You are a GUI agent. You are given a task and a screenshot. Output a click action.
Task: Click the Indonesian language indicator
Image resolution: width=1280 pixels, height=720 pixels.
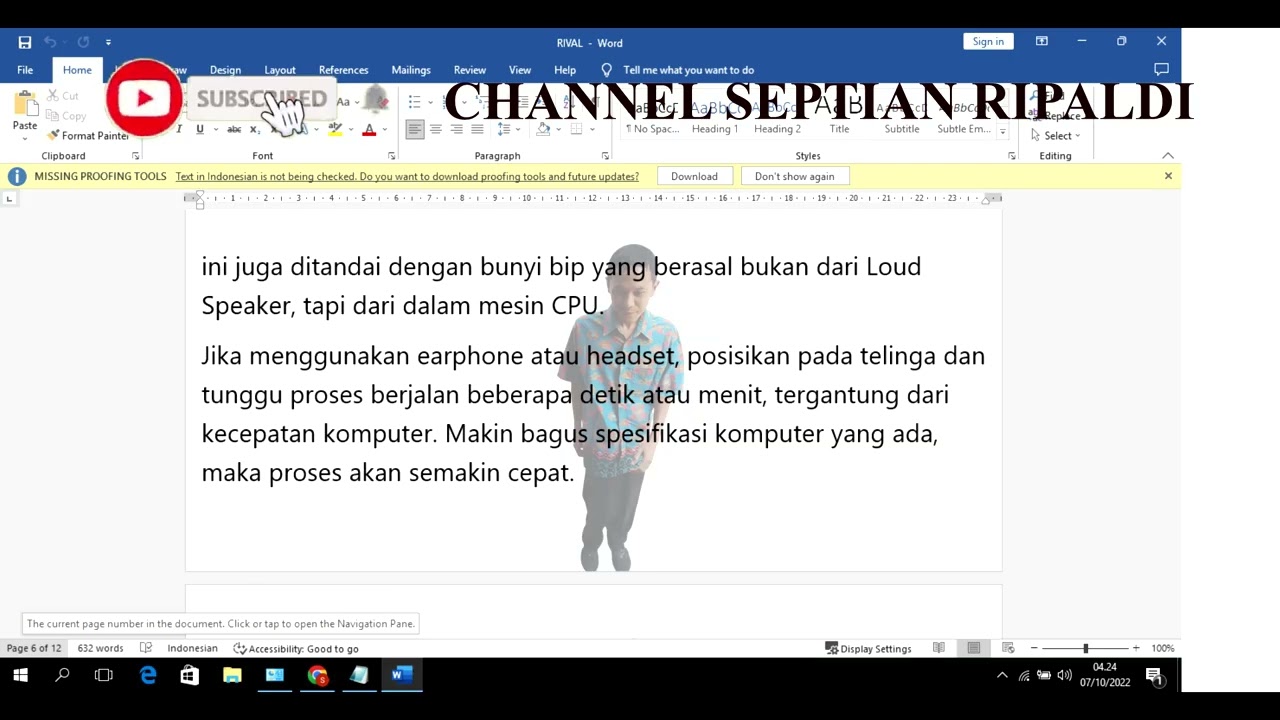(192, 648)
